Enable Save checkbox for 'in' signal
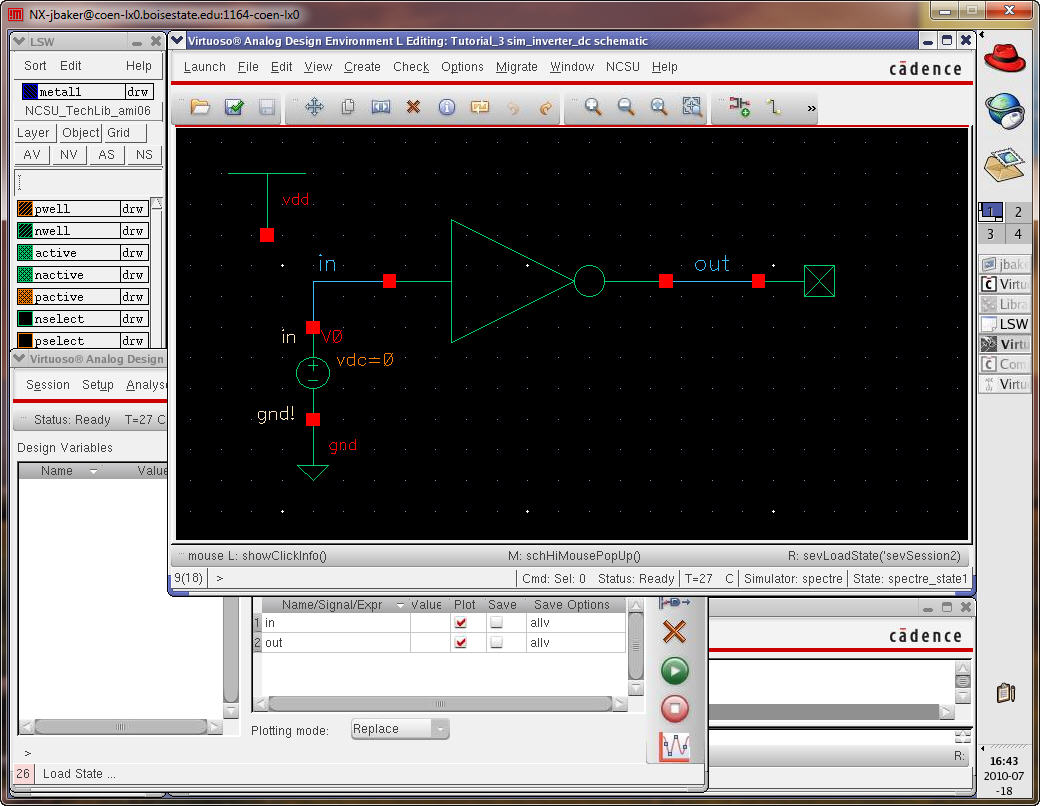 pos(497,623)
